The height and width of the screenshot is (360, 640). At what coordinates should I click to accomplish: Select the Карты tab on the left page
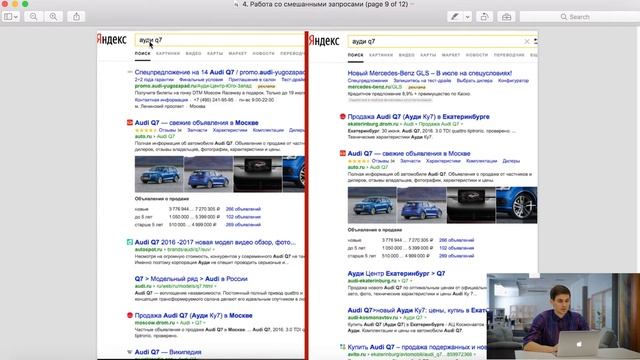click(x=215, y=53)
